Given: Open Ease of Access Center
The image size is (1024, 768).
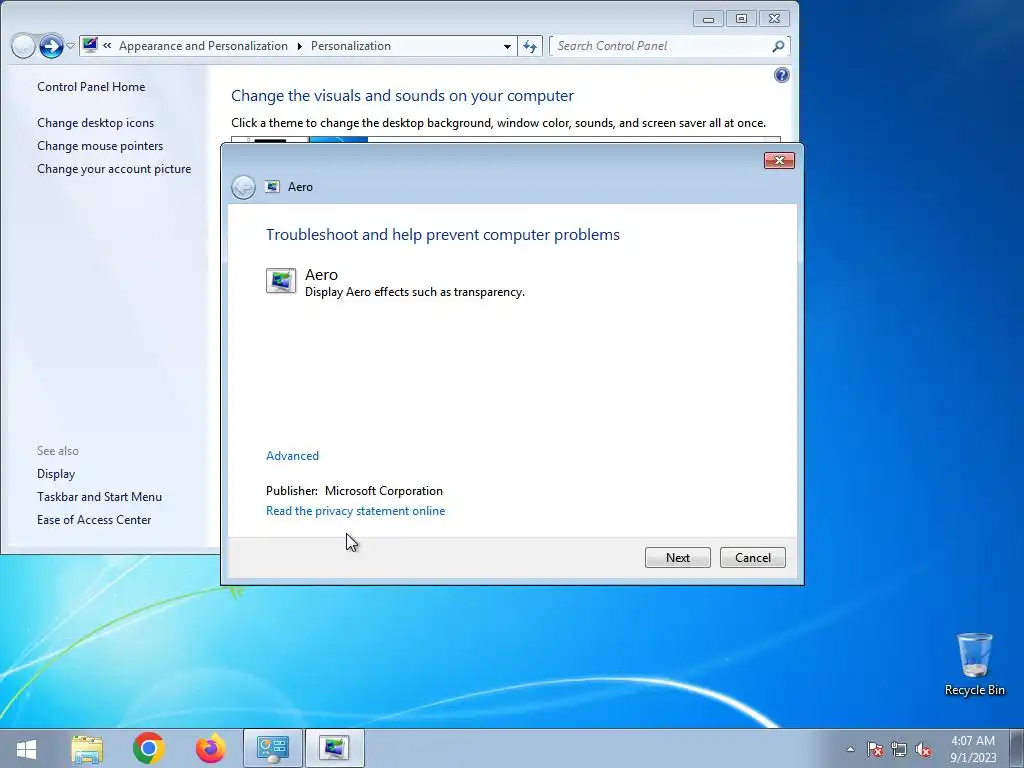Looking at the screenshot, I should (94, 520).
